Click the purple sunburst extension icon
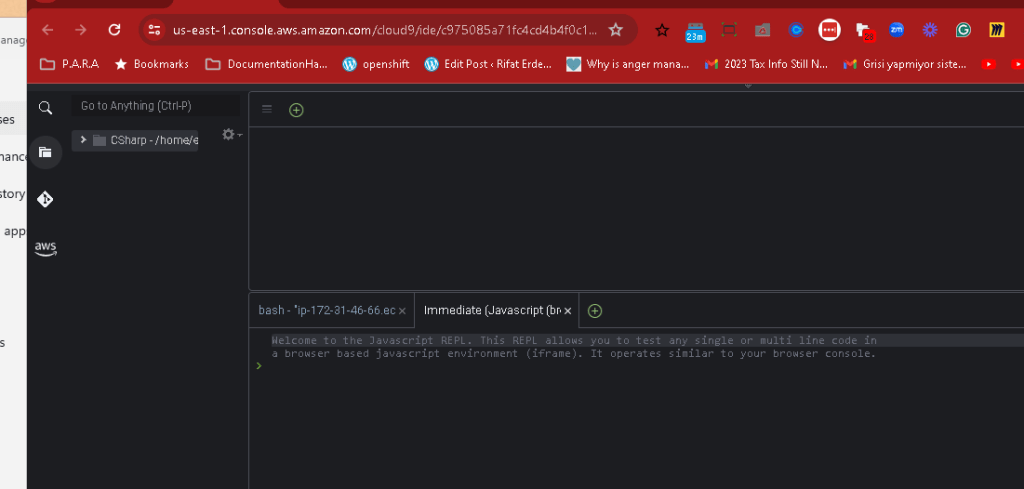1024x489 pixels. [x=929, y=30]
